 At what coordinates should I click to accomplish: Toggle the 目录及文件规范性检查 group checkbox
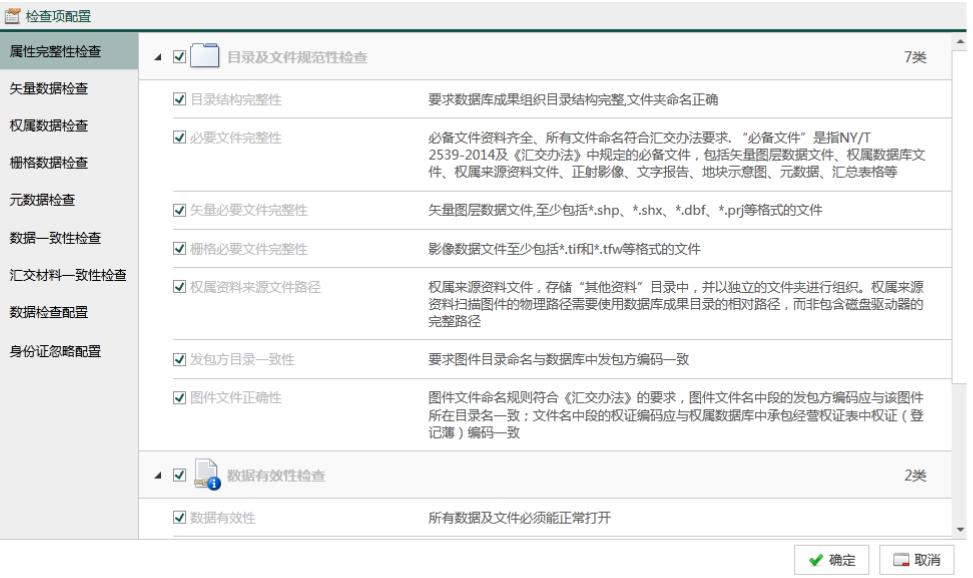pyautogui.click(x=178, y=57)
